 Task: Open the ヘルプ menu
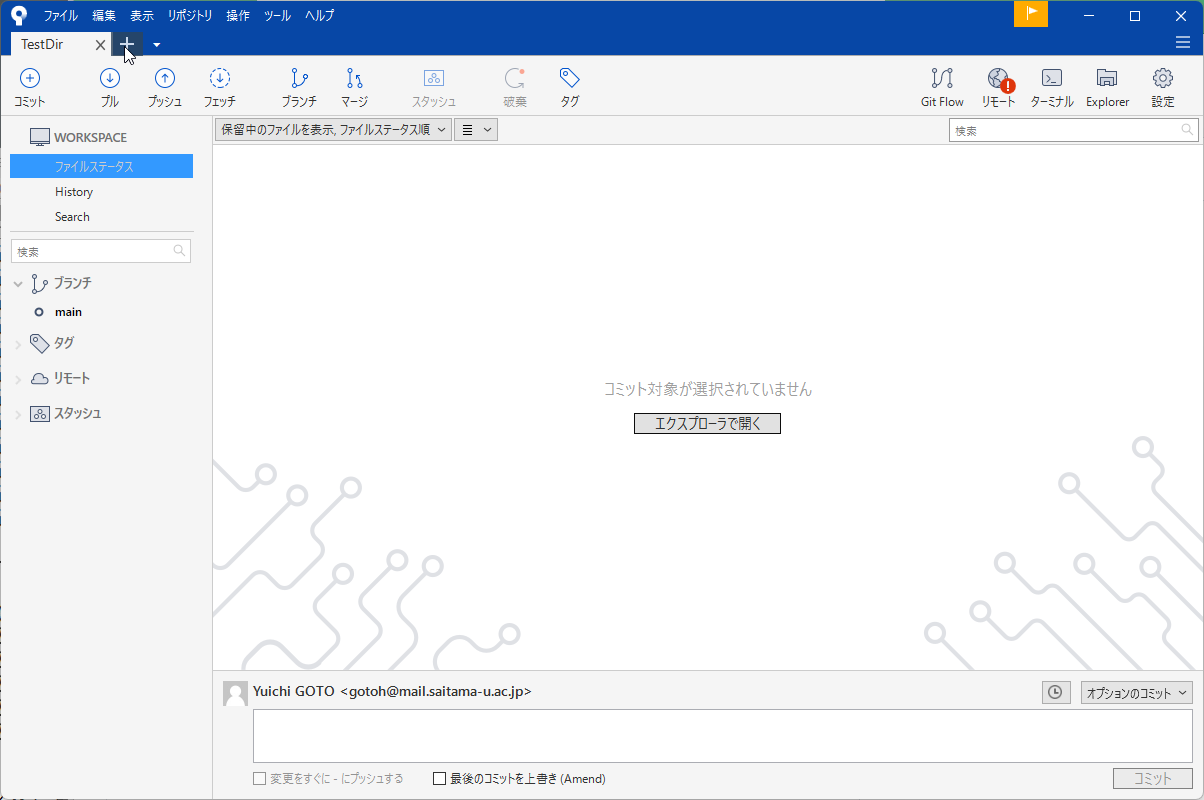[320, 16]
